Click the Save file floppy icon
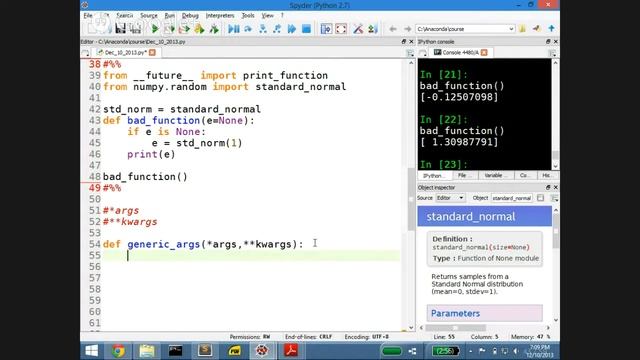This screenshot has width=640, height=360. (120, 29)
